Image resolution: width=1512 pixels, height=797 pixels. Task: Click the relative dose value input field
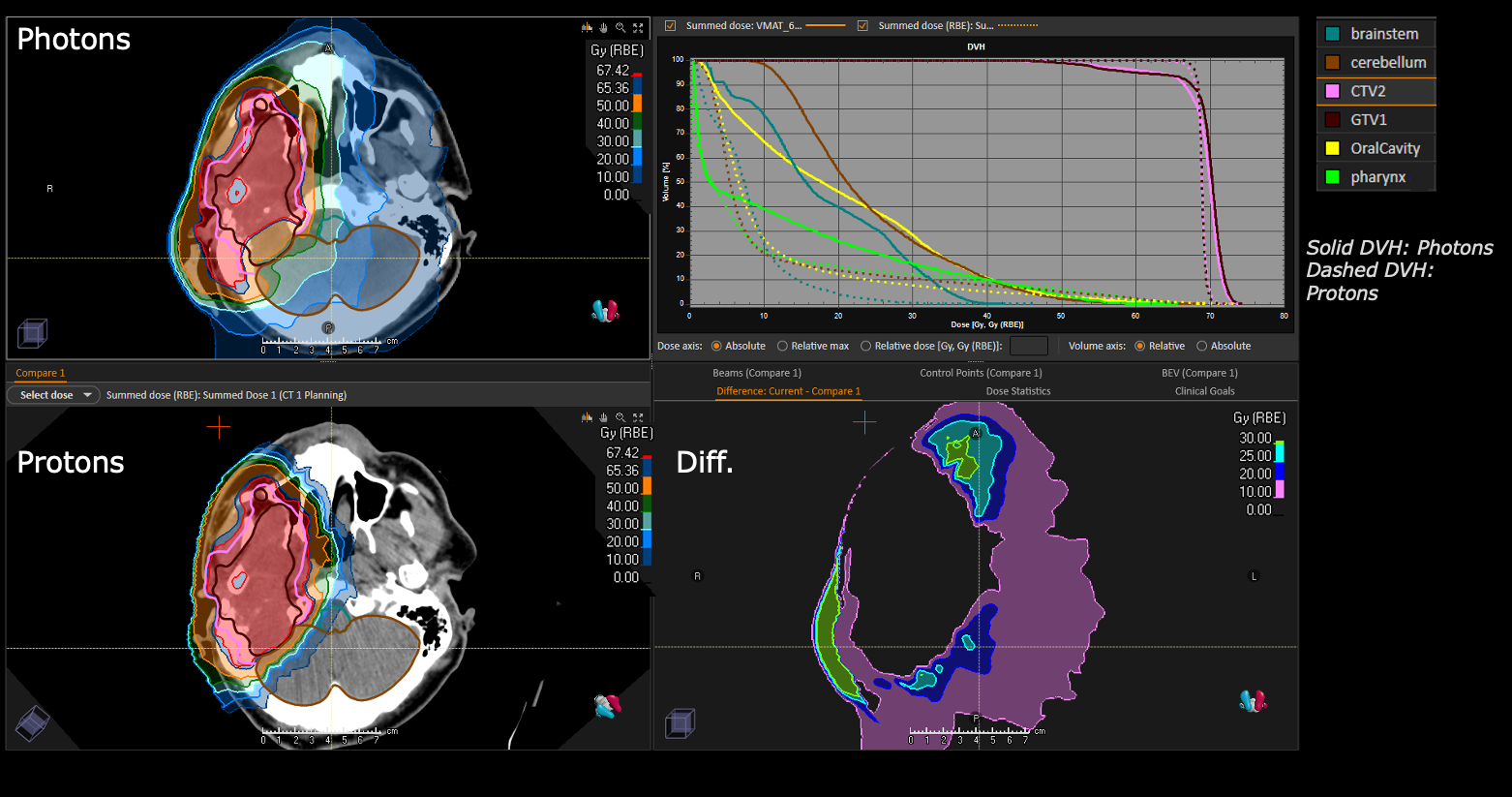[1028, 346]
